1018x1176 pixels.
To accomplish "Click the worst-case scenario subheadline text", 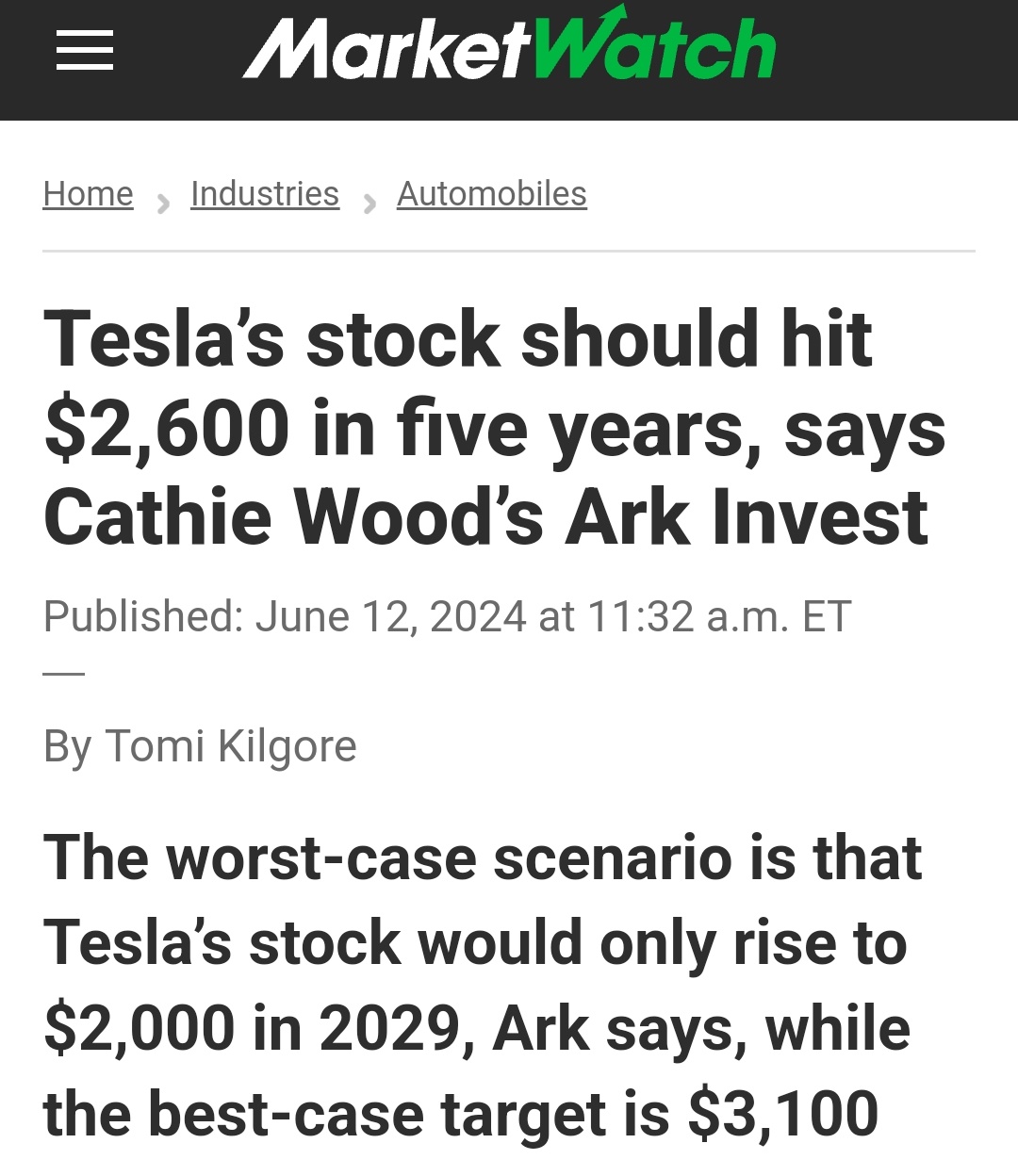I will pos(481,985).
